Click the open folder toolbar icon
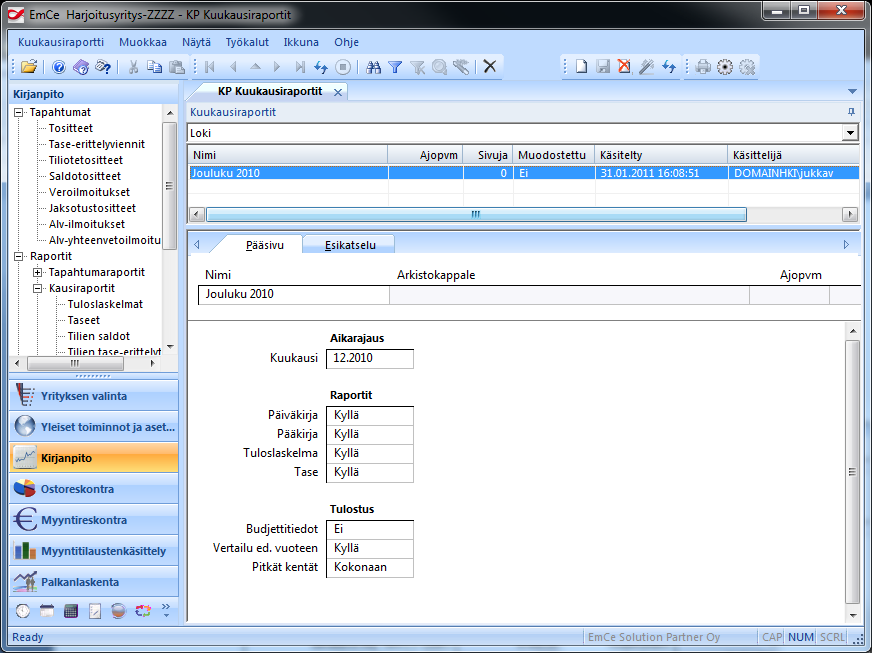The width and height of the screenshot is (872, 653). [x=29, y=67]
